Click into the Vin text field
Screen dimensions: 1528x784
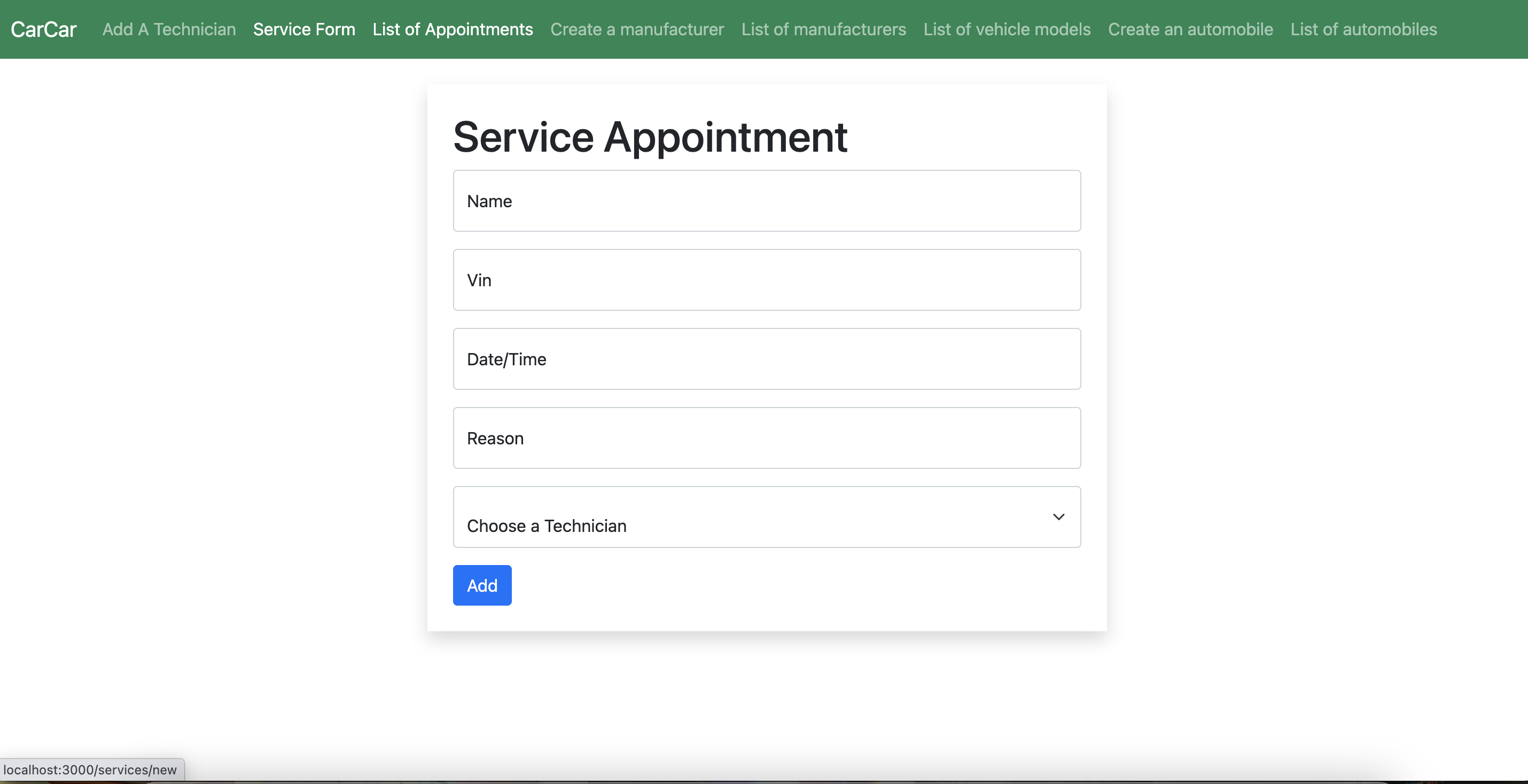coord(766,280)
